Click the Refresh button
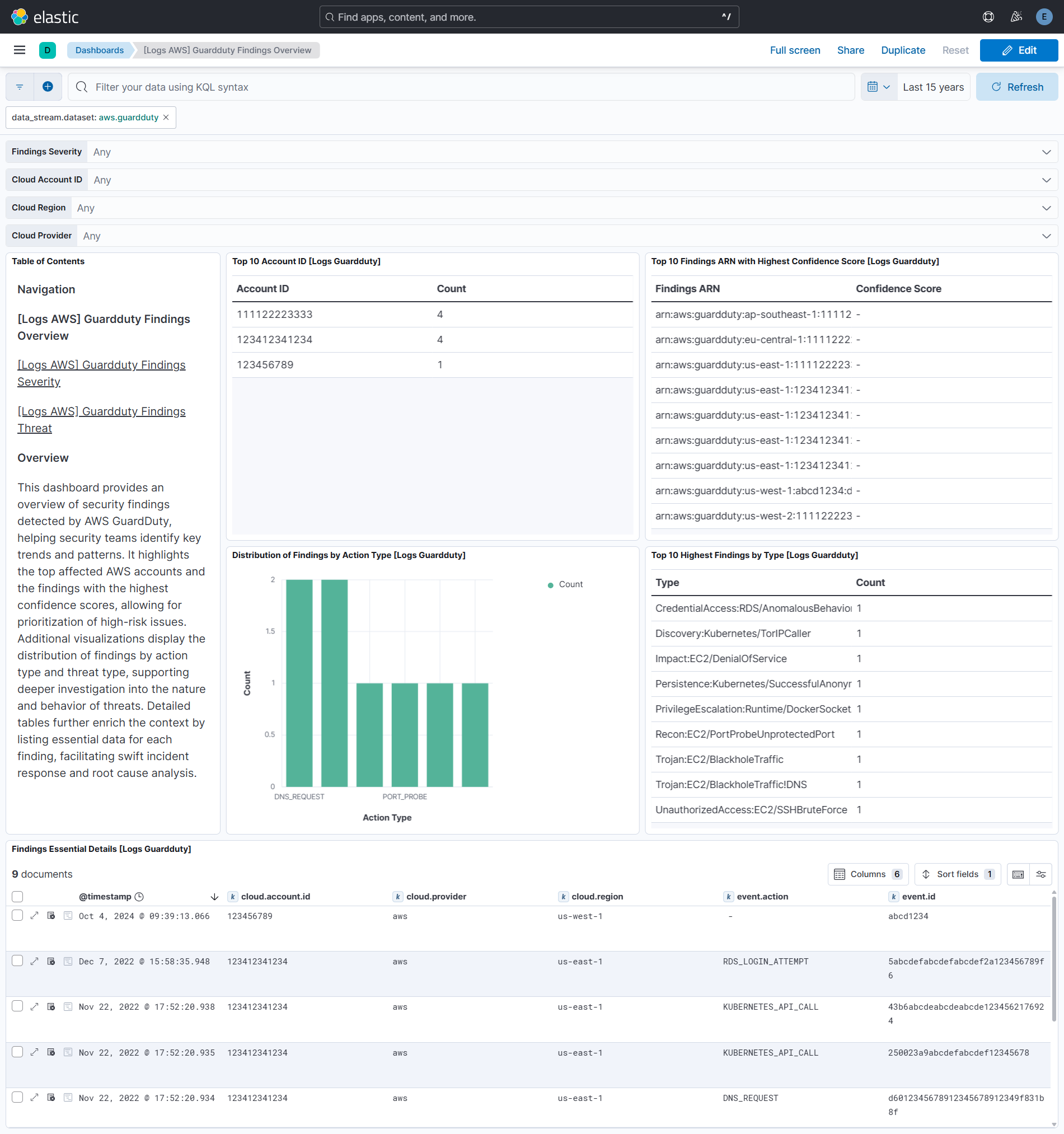1064x1134 pixels. (1017, 87)
